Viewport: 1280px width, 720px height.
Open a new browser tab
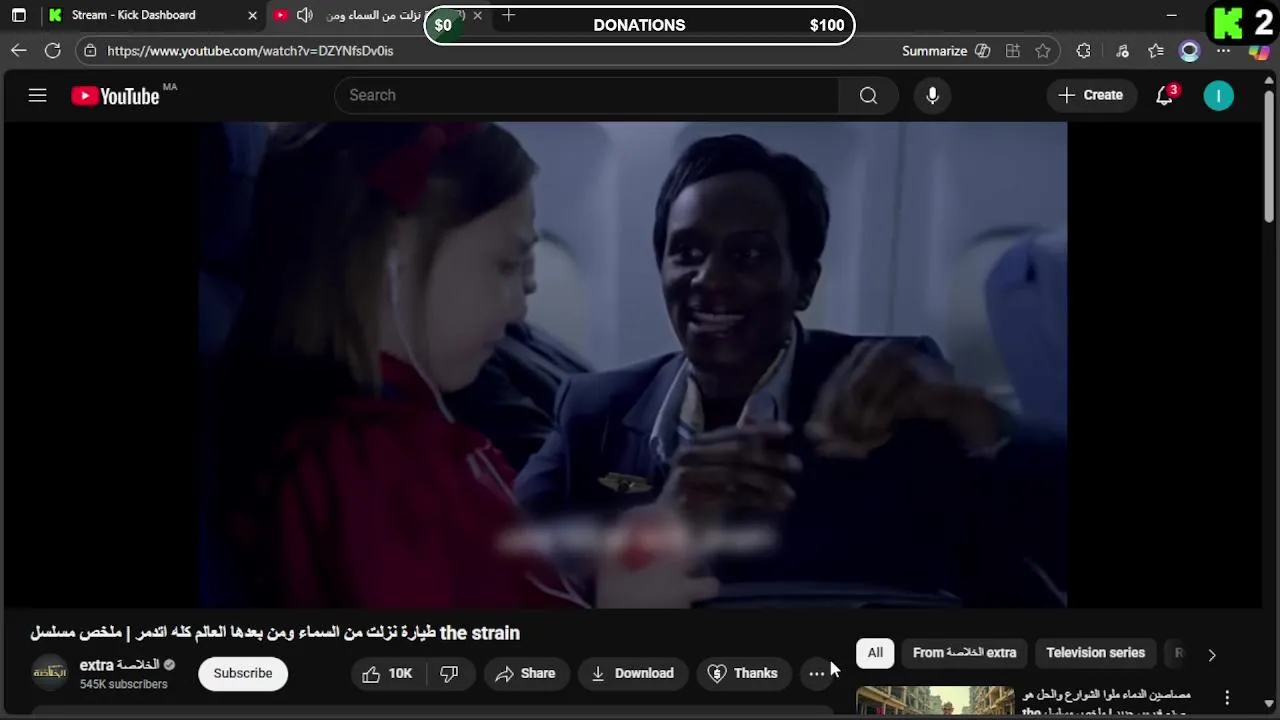[x=508, y=15]
